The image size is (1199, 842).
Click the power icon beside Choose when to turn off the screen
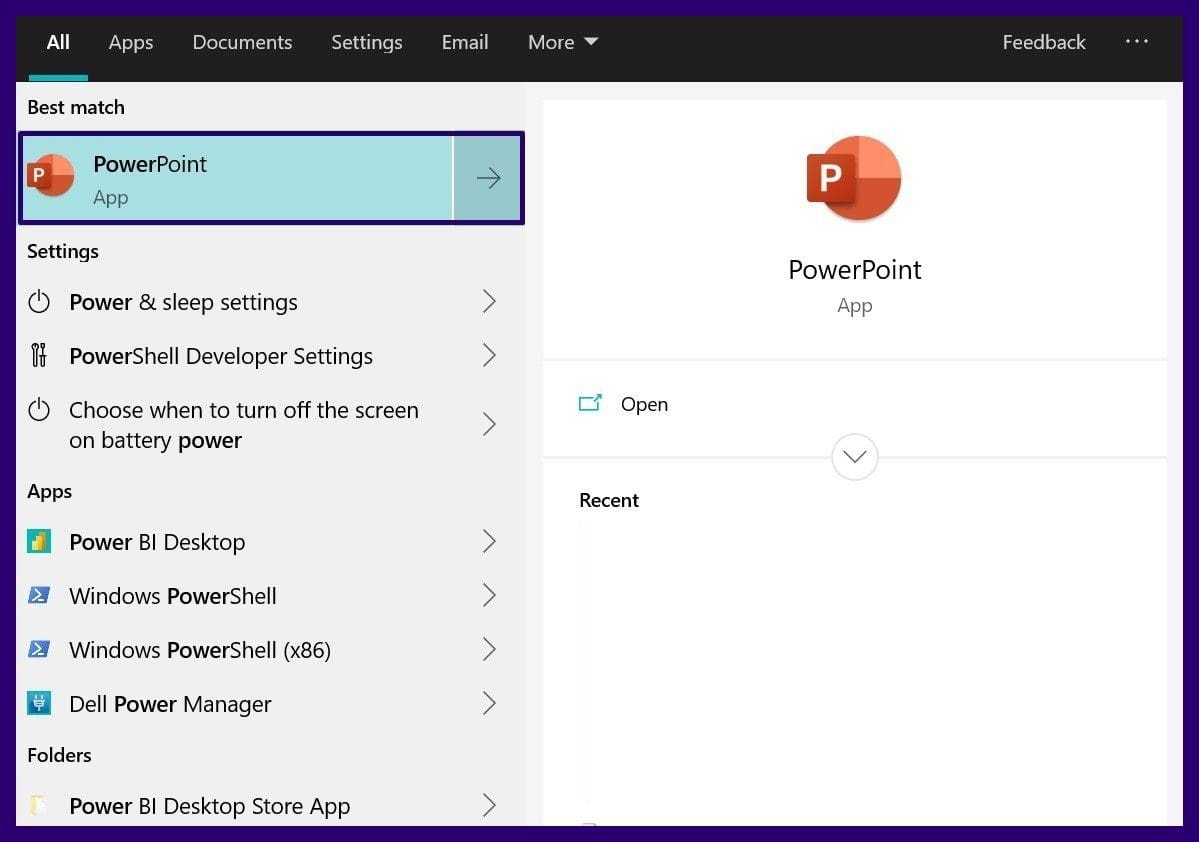39,410
